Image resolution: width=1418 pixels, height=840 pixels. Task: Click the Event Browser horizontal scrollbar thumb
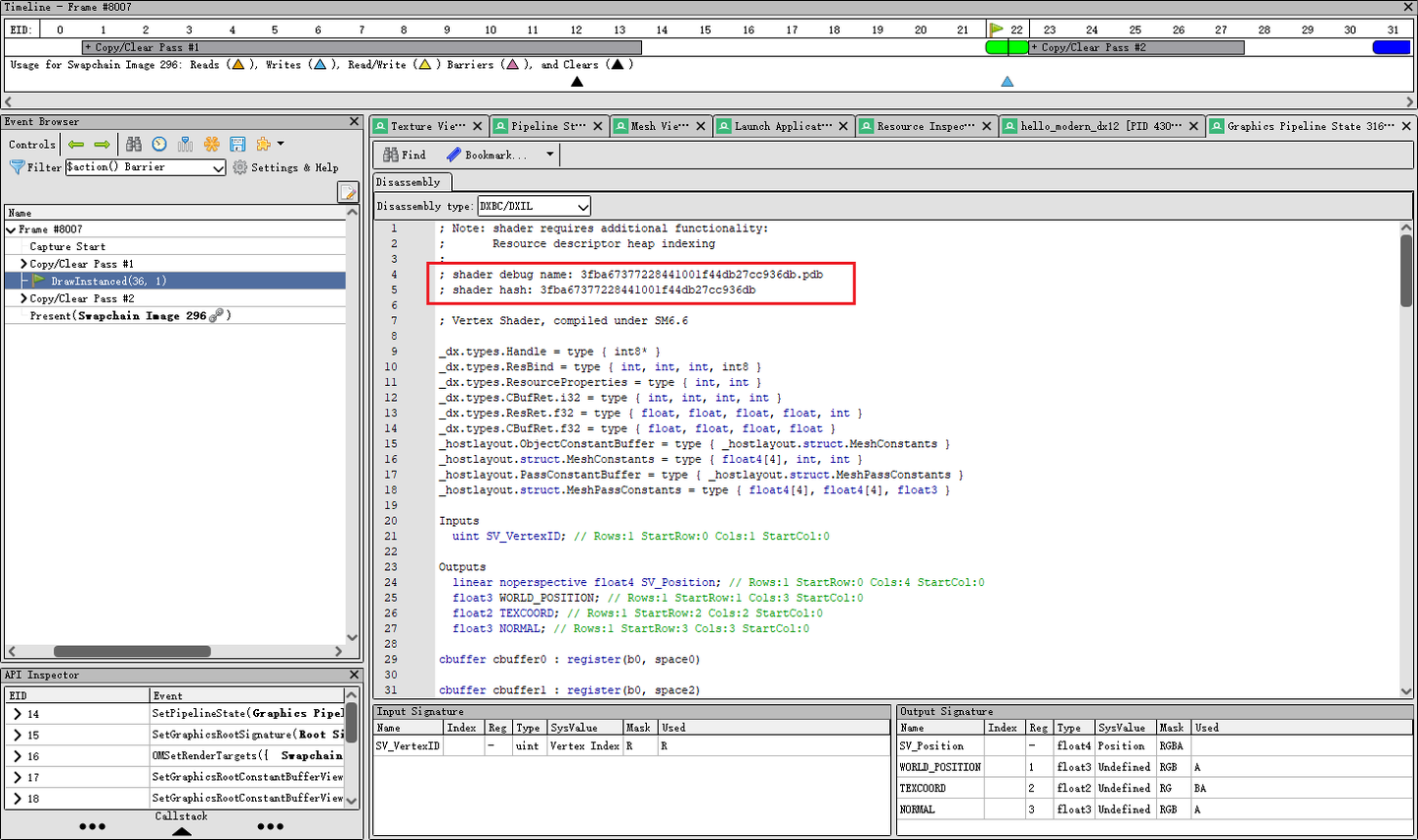click(132, 651)
